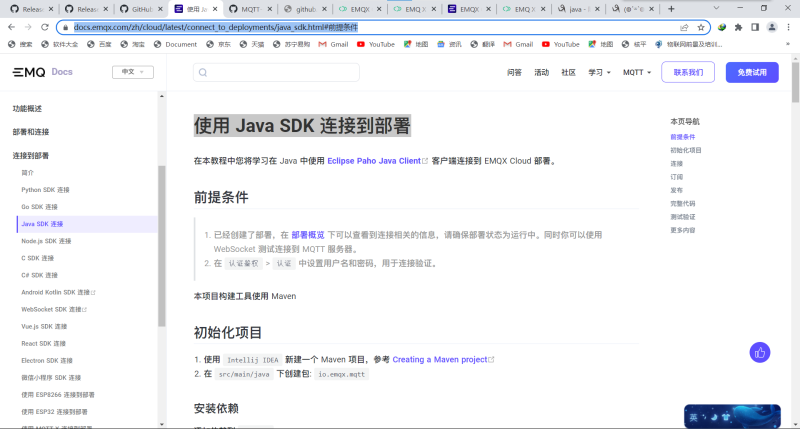Expand the 功能概述 sidebar section

(x=27, y=109)
